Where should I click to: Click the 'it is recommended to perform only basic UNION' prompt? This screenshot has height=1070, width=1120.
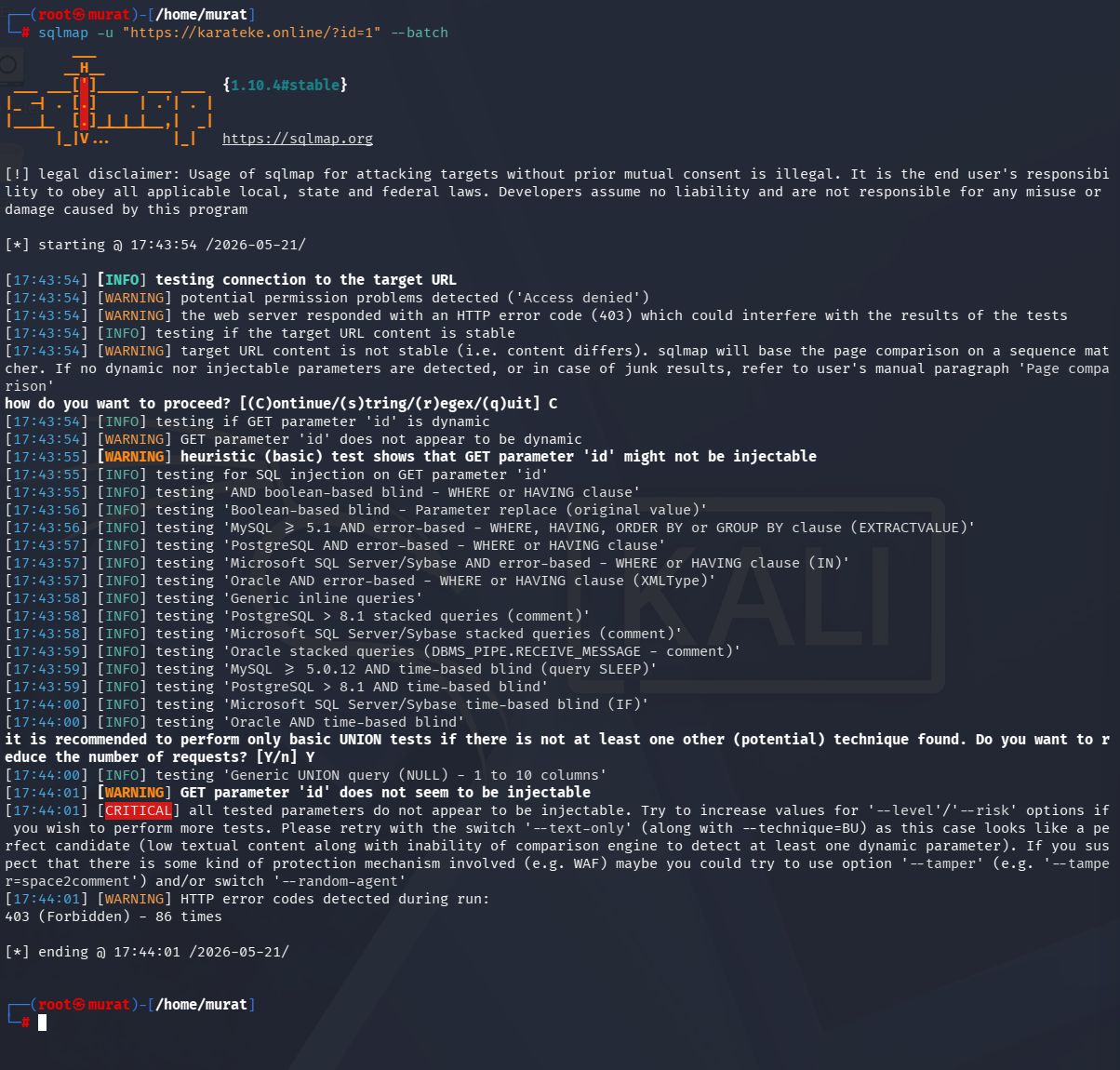pos(556,748)
